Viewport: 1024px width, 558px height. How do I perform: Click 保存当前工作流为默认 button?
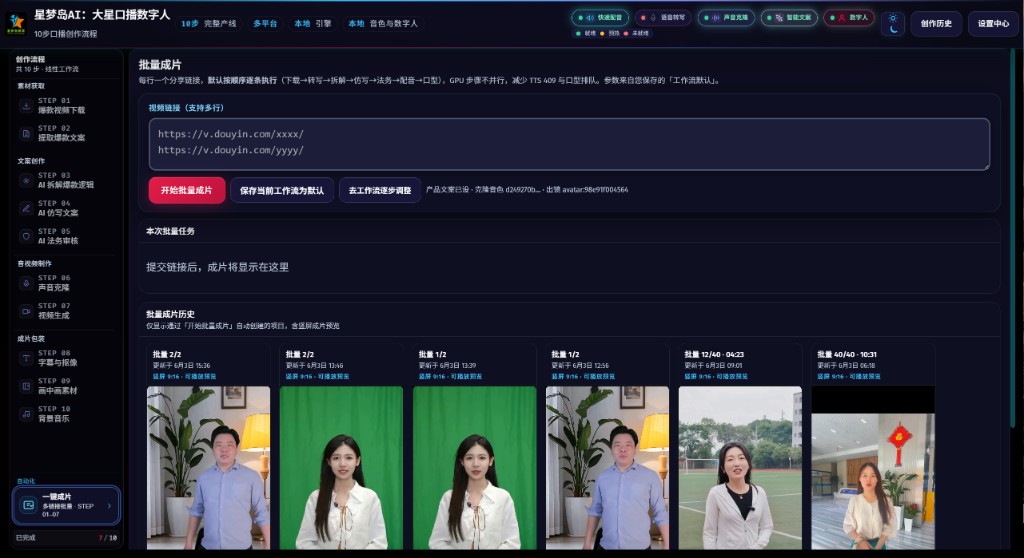pos(282,190)
